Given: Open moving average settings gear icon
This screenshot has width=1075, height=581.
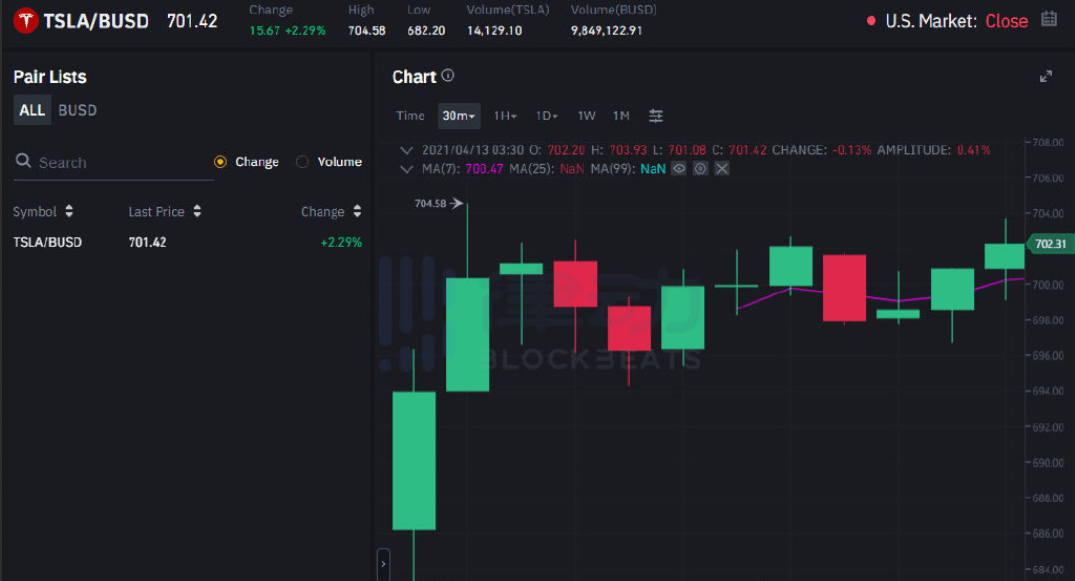Looking at the screenshot, I should click(x=700, y=169).
